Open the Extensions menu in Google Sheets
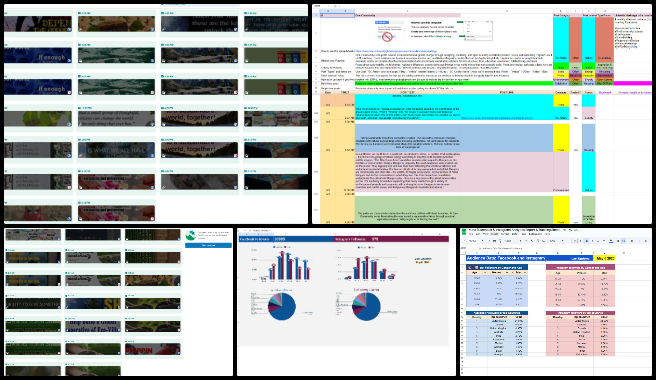 [x=535, y=234]
